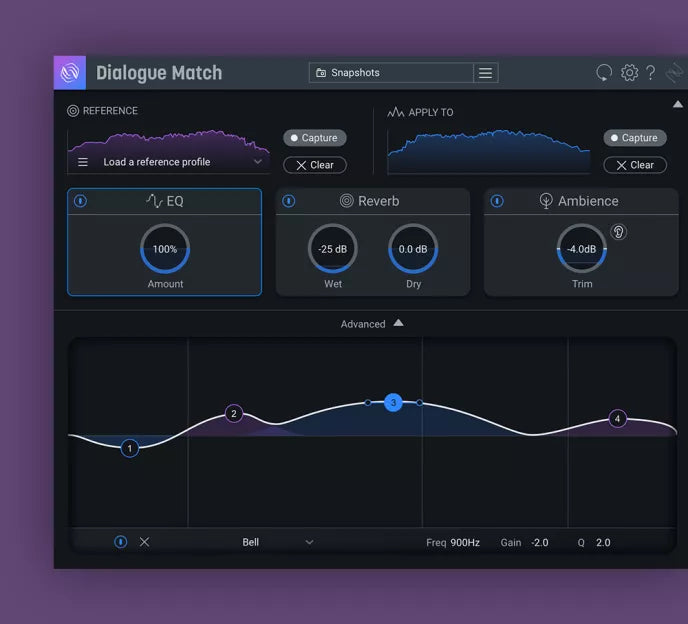
Task: Click the Reverb Dry knob
Action: [x=413, y=249]
